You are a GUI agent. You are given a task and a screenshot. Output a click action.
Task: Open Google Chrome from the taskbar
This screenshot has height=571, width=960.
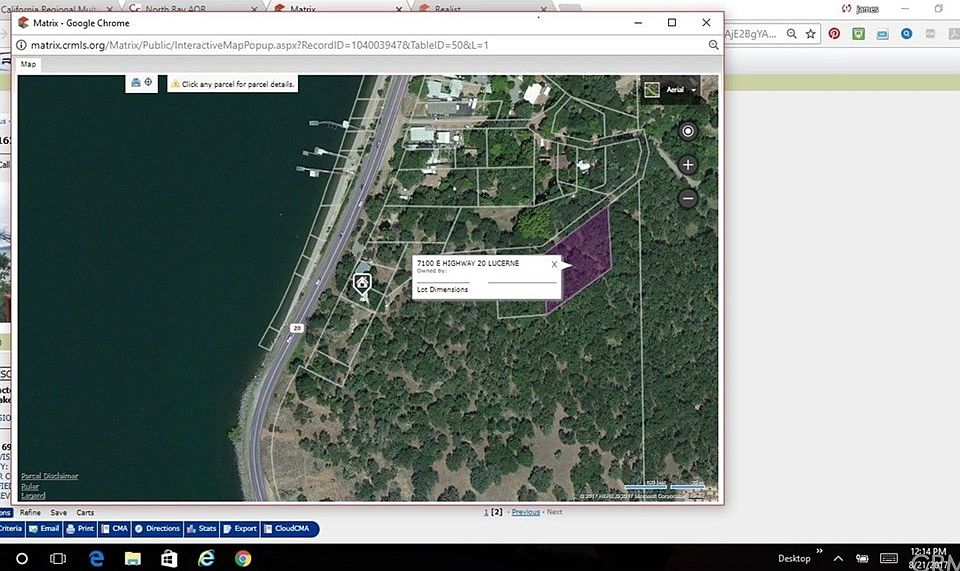coord(243,558)
